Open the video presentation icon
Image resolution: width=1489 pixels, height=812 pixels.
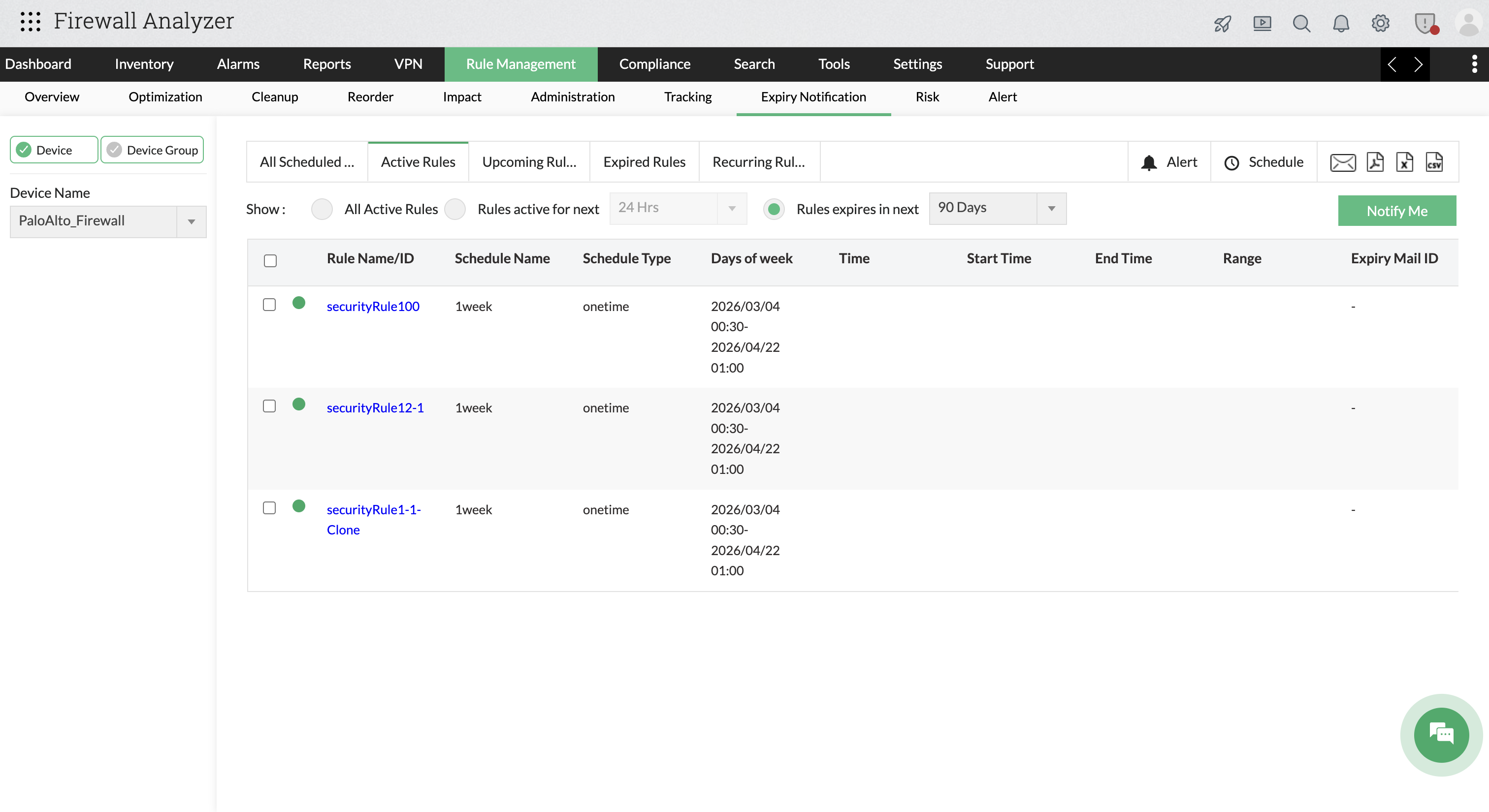pyautogui.click(x=1262, y=24)
